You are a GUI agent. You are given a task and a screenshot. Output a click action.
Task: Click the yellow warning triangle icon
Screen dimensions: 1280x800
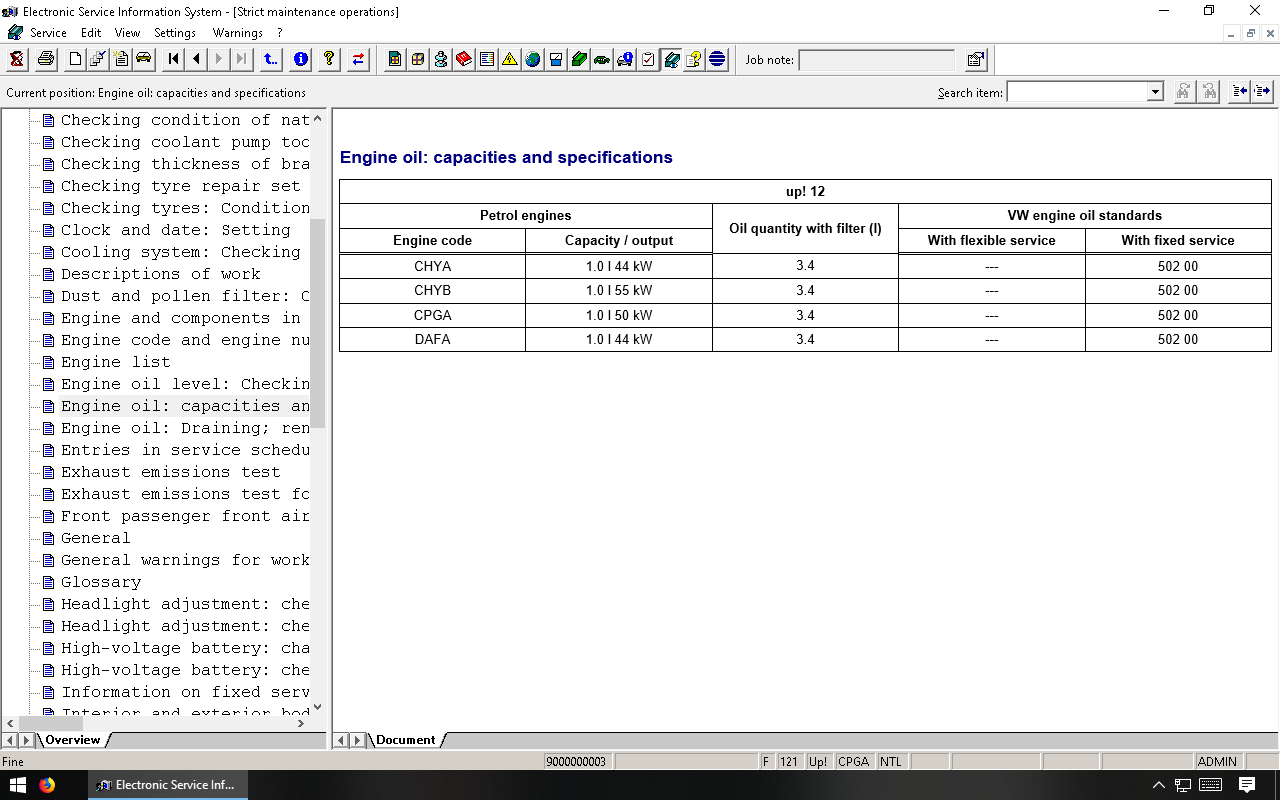[510, 60]
